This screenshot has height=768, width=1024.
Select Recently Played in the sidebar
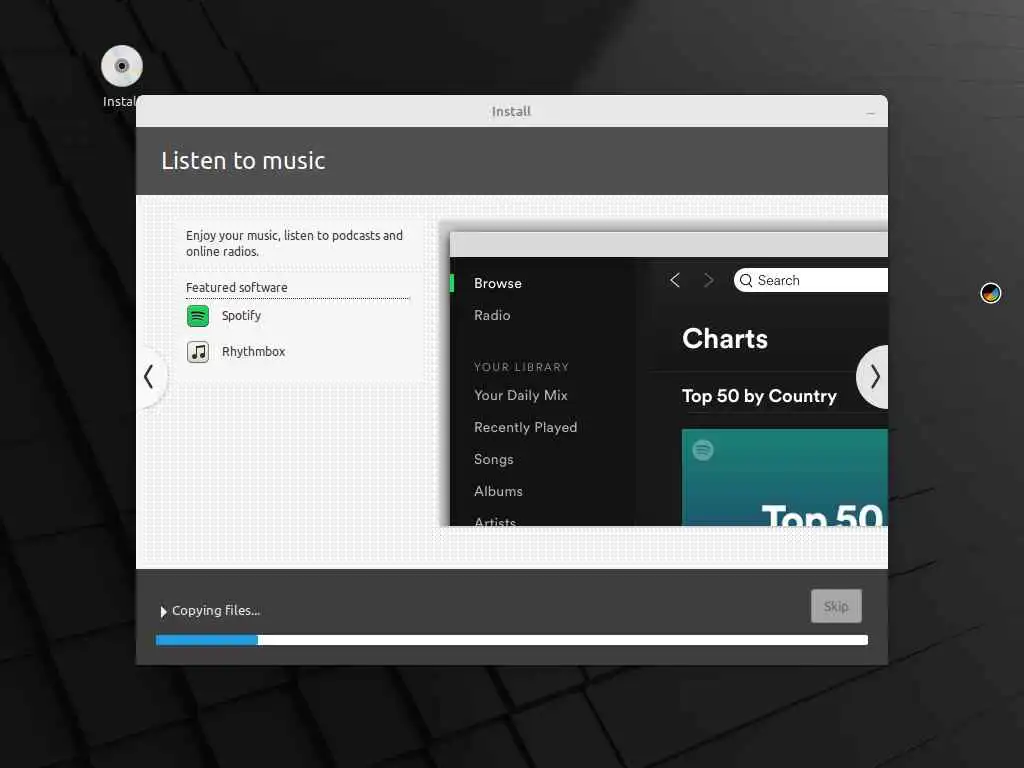pyautogui.click(x=525, y=428)
